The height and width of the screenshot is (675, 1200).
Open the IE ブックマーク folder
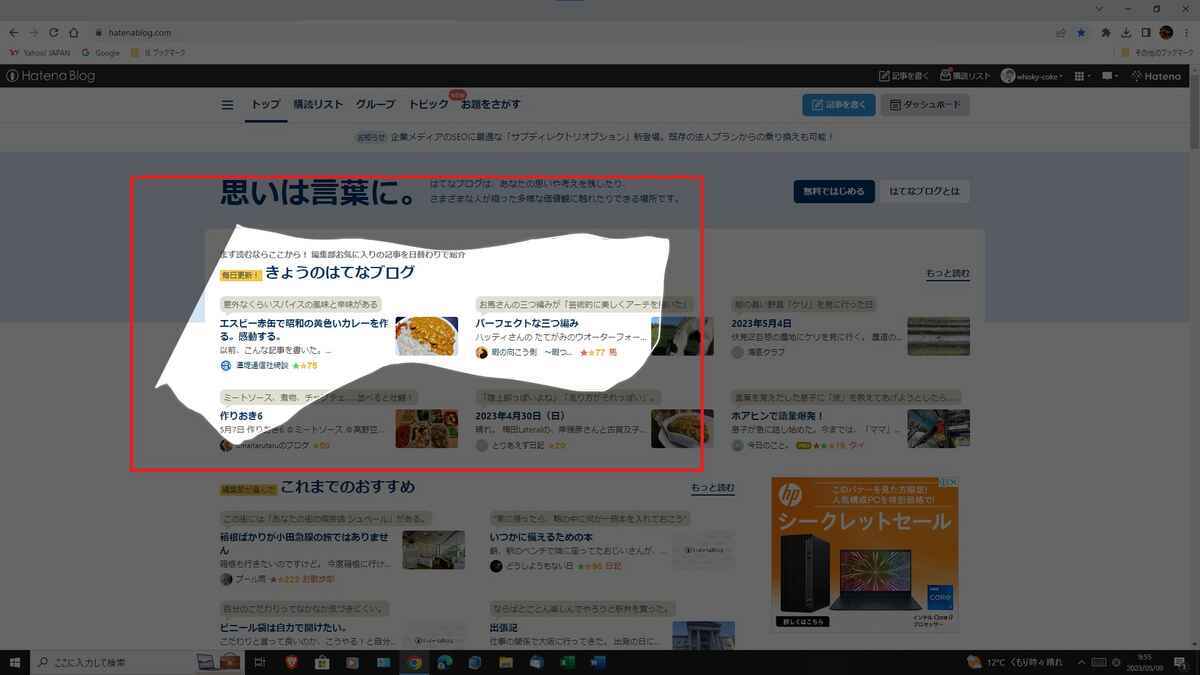click(158, 52)
